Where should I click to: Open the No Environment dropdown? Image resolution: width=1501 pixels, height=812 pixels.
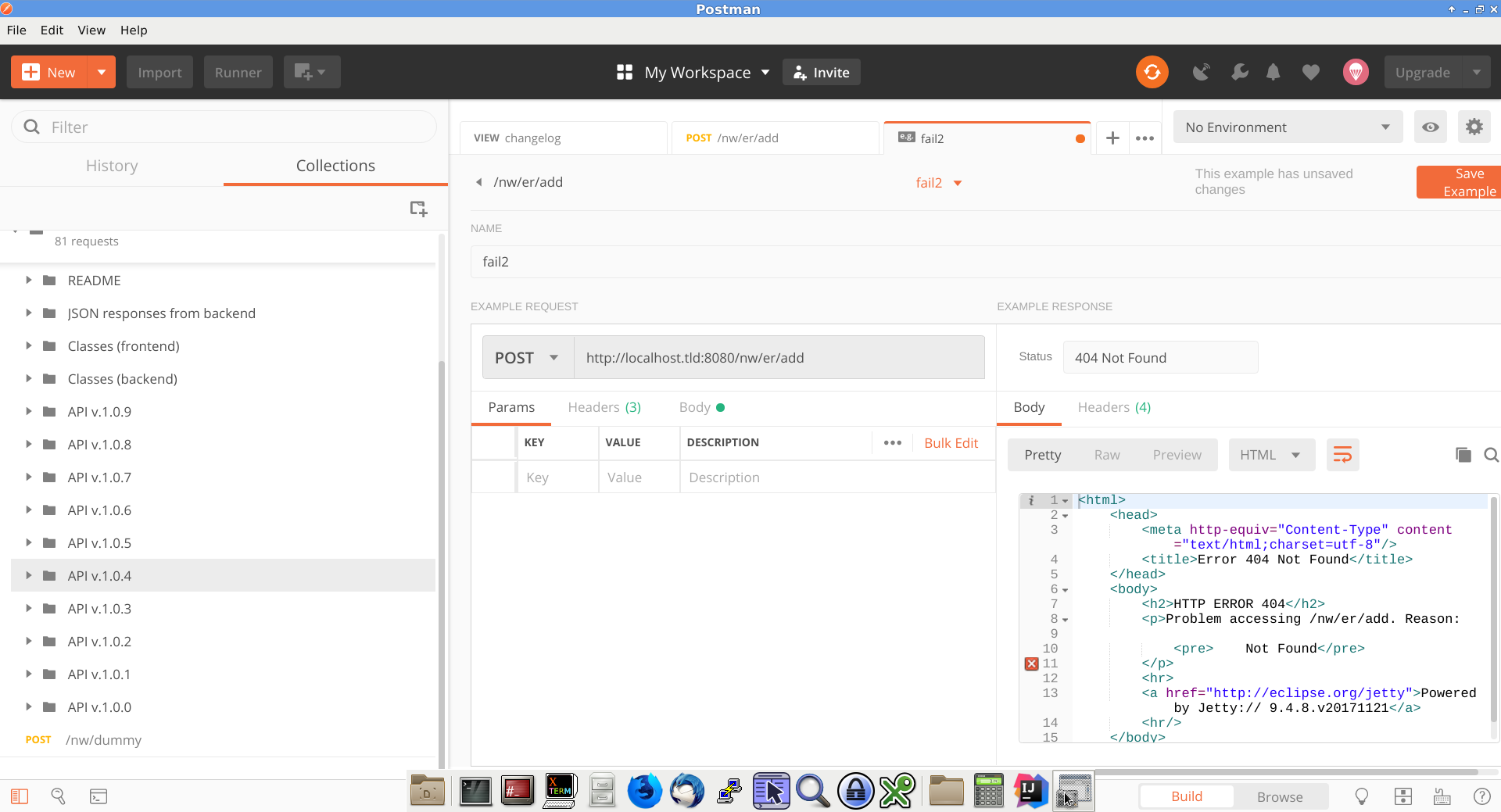1286,127
